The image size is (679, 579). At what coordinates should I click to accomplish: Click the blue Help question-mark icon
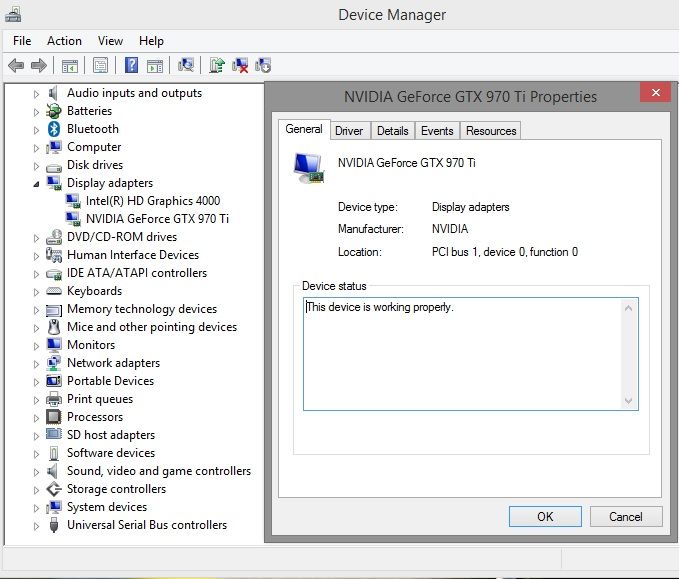click(x=132, y=65)
